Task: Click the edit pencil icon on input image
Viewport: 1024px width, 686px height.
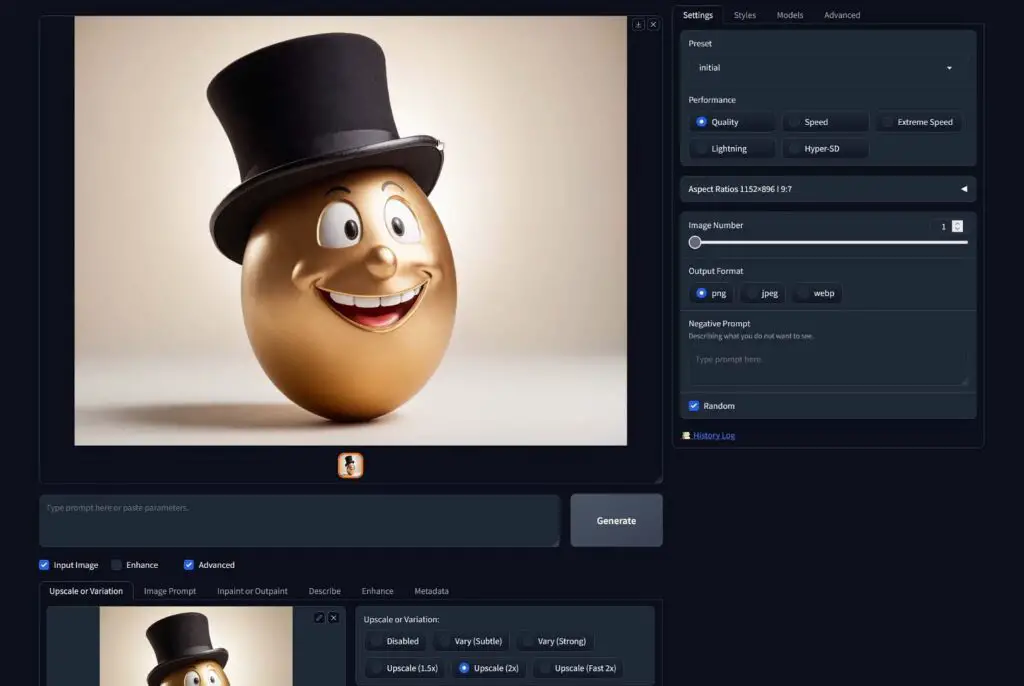Action: [319, 617]
